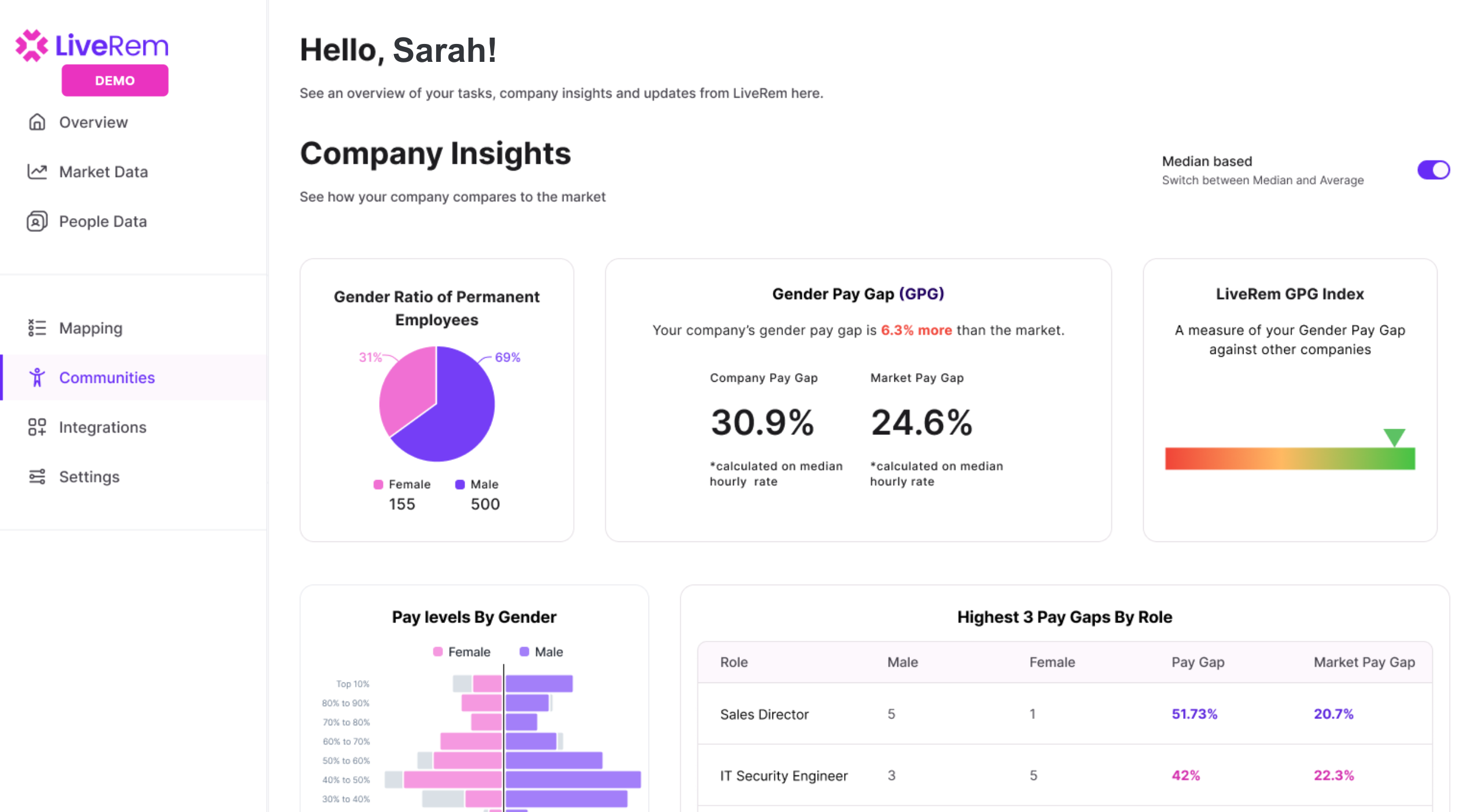
Task: Click the Market Data chart icon
Action: tap(37, 172)
